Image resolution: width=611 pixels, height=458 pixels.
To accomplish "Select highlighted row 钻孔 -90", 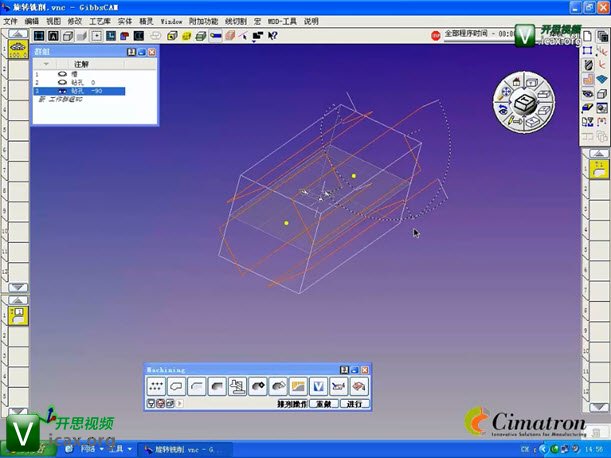I will [x=79, y=91].
